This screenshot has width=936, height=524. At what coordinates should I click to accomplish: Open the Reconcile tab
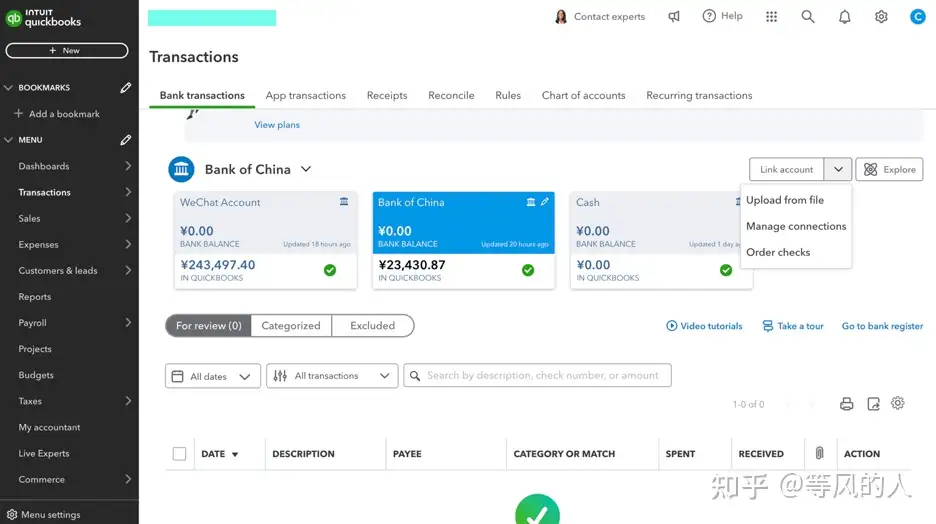pos(451,95)
